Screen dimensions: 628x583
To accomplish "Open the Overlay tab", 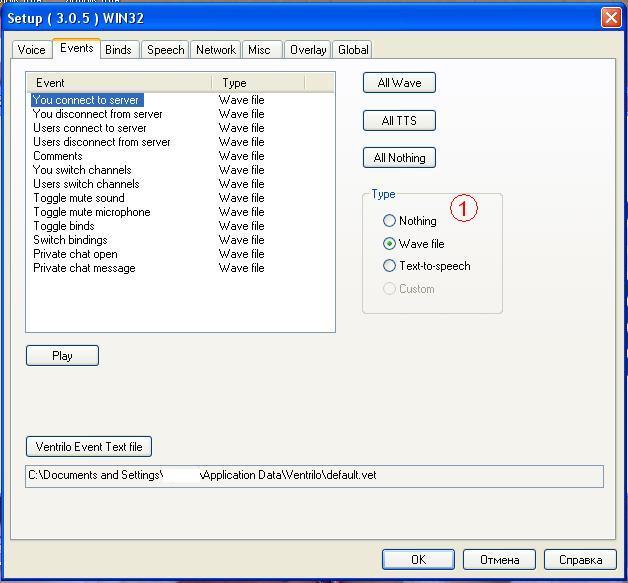I will pyautogui.click(x=307, y=50).
